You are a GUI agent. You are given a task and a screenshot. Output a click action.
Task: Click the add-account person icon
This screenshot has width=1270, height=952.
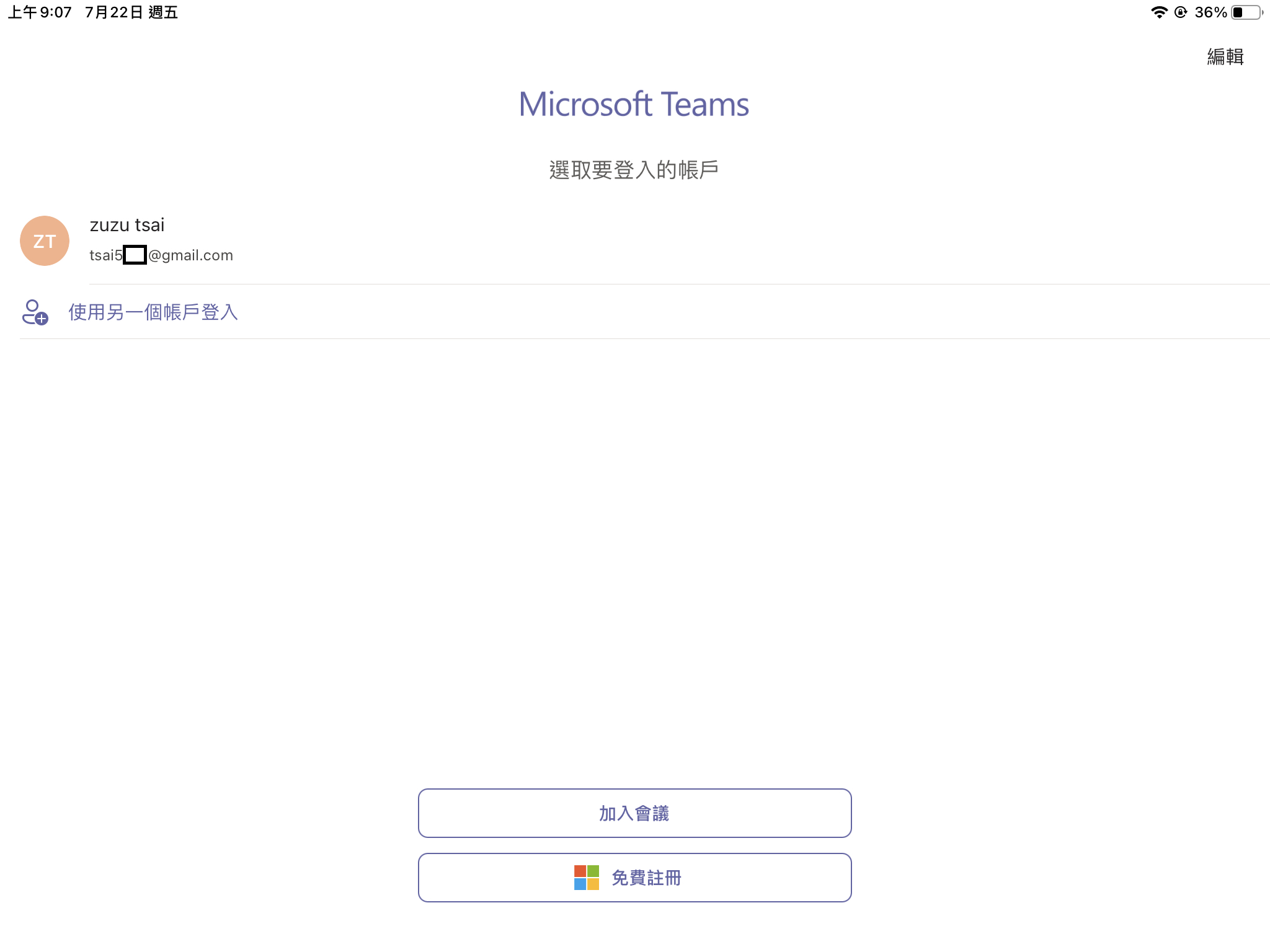(35, 312)
